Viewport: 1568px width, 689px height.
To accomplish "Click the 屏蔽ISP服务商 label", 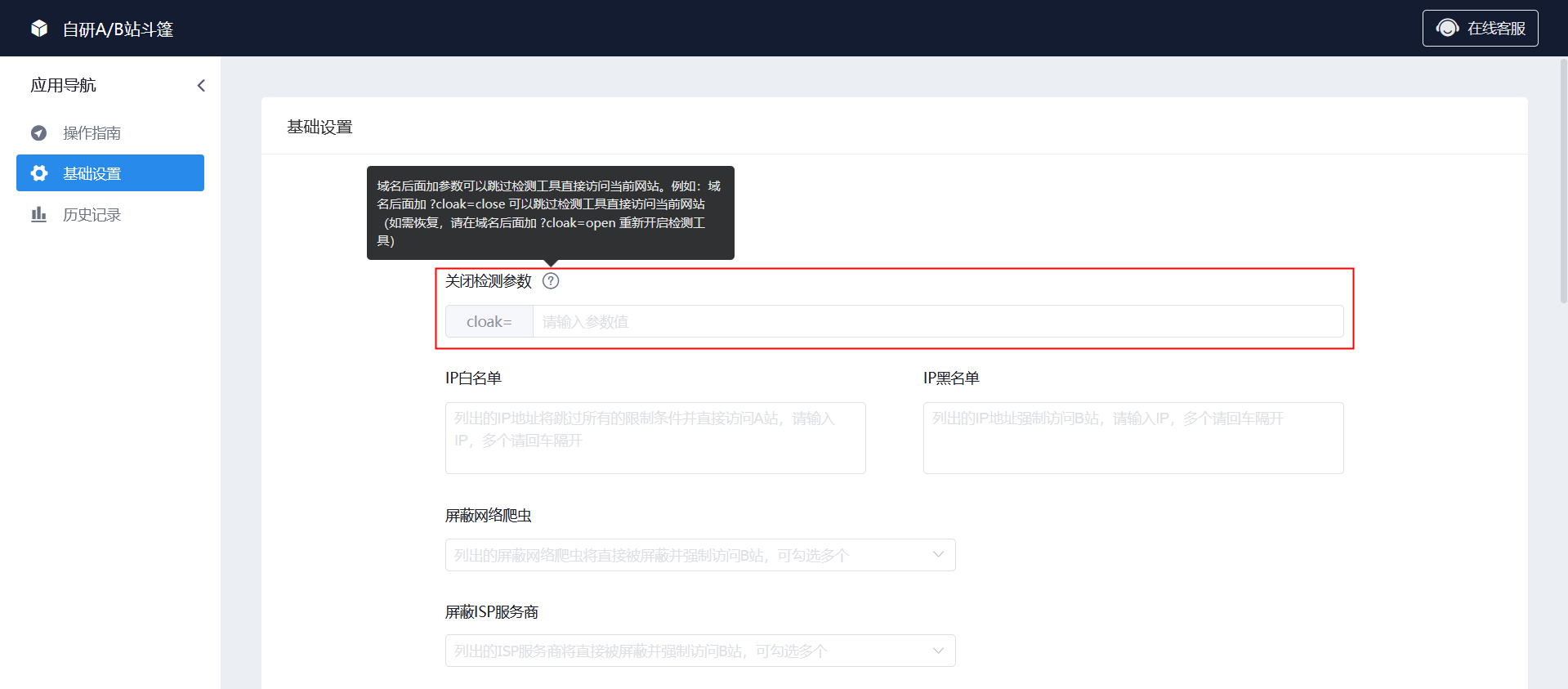I will pos(492,612).
